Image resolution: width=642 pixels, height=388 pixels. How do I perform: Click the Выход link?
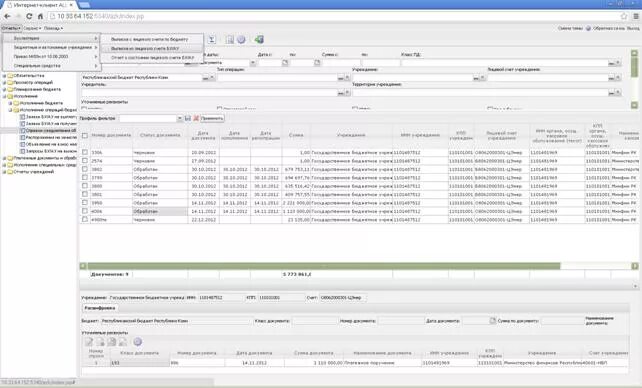pyautogui.click(x=633, y=28)
